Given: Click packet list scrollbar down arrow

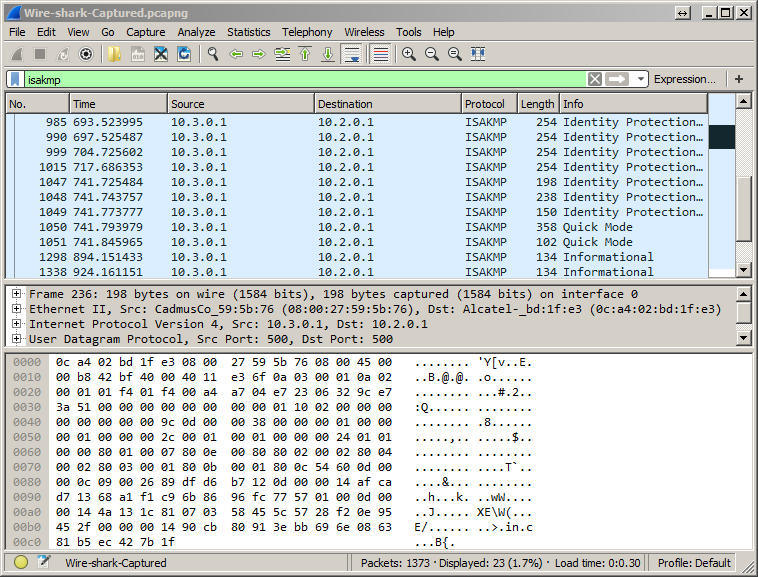Looking at the screenshot, I should (743, 270).
